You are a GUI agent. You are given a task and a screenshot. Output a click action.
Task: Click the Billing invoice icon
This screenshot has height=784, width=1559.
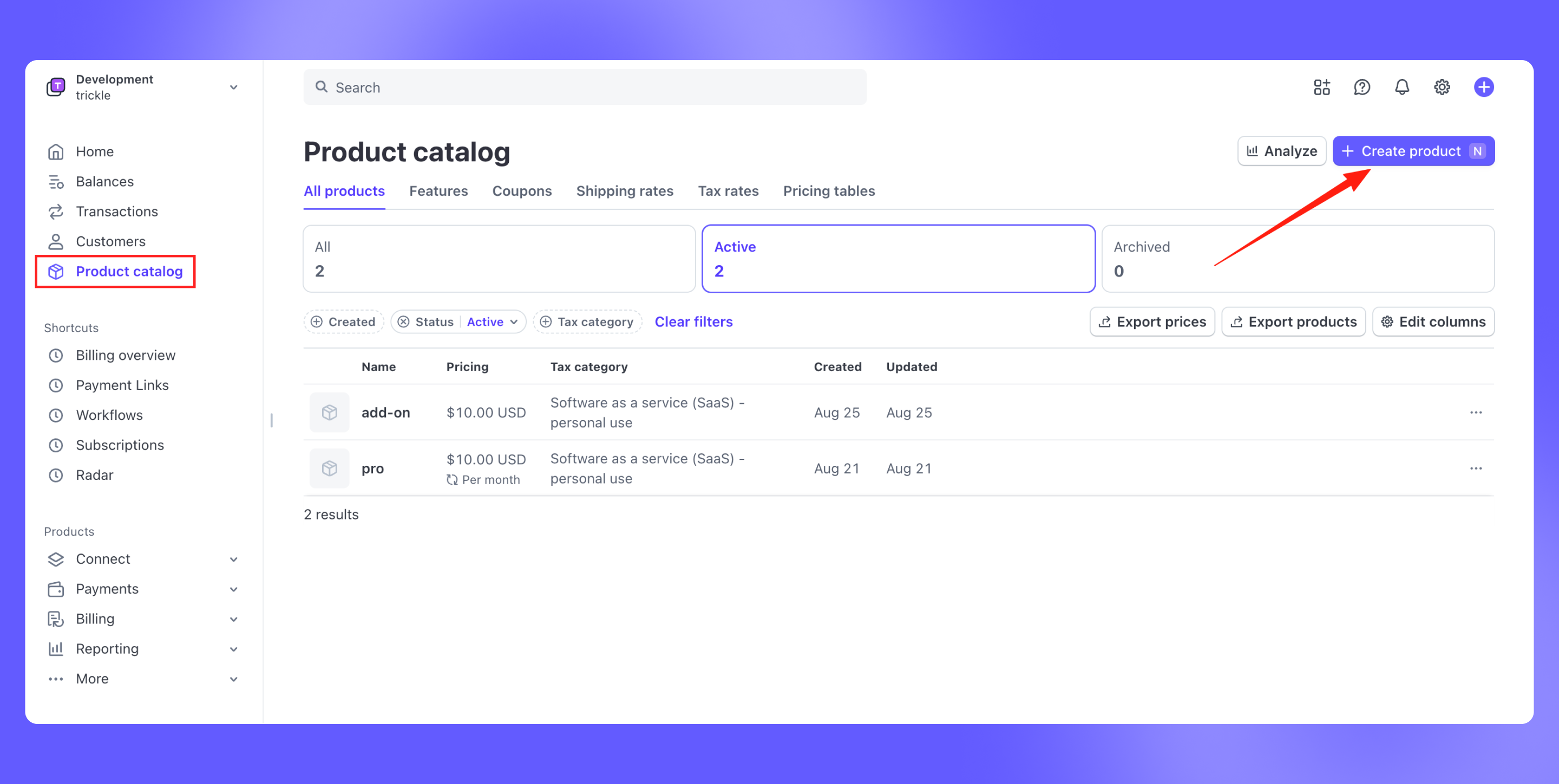coord(56,619)
